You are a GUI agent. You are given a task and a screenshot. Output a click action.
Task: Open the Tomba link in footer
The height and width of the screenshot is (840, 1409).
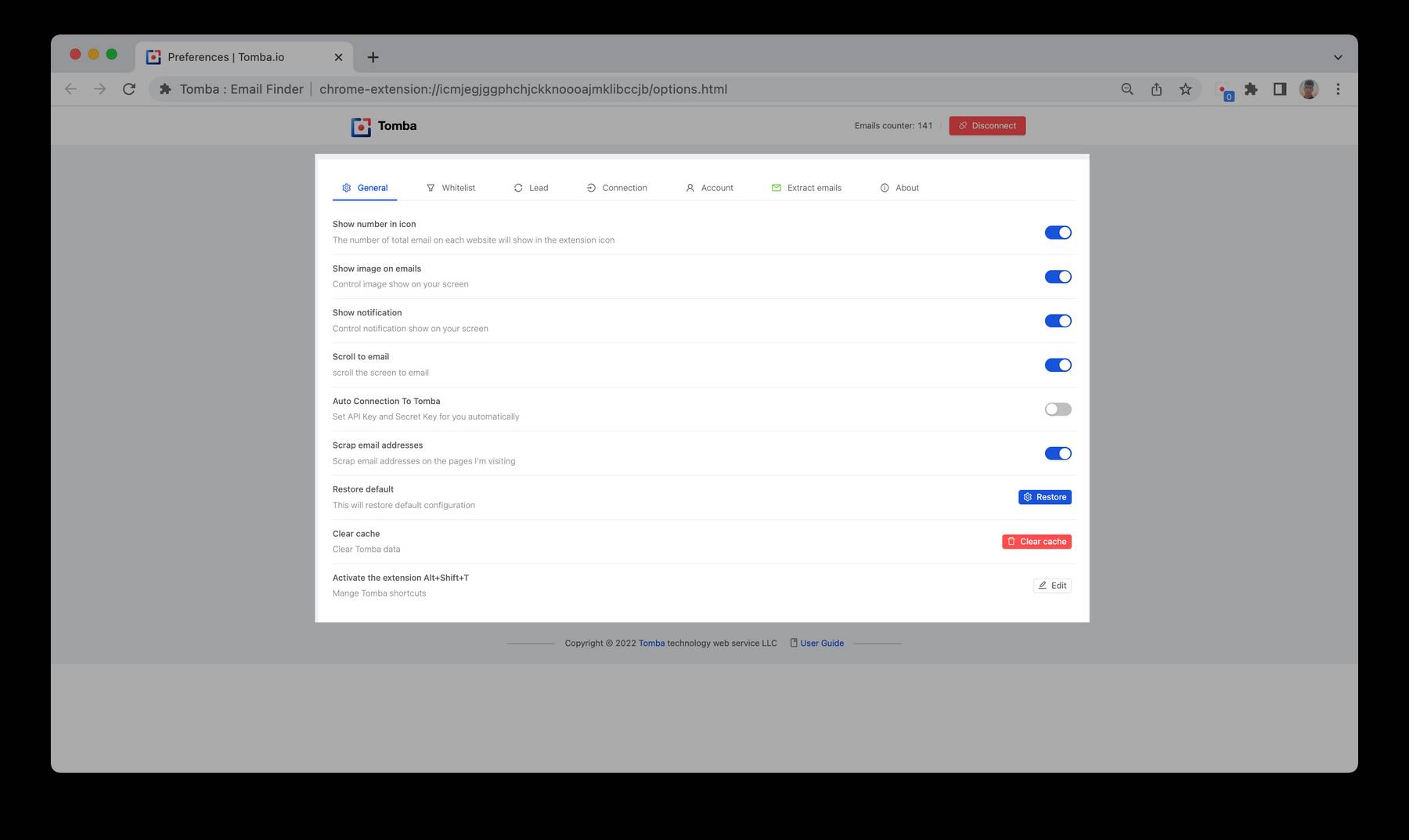click(651, 644)
